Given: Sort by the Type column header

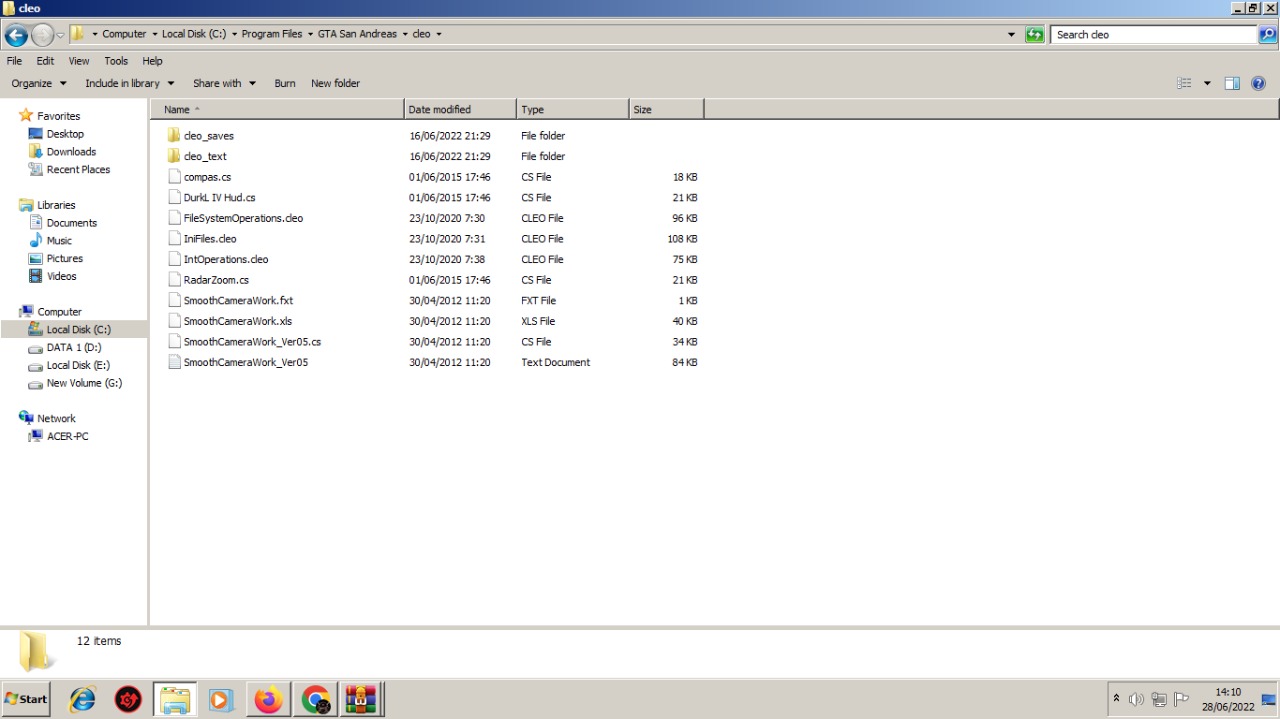Looking at the screenshot, I should (x=572, y=109).
